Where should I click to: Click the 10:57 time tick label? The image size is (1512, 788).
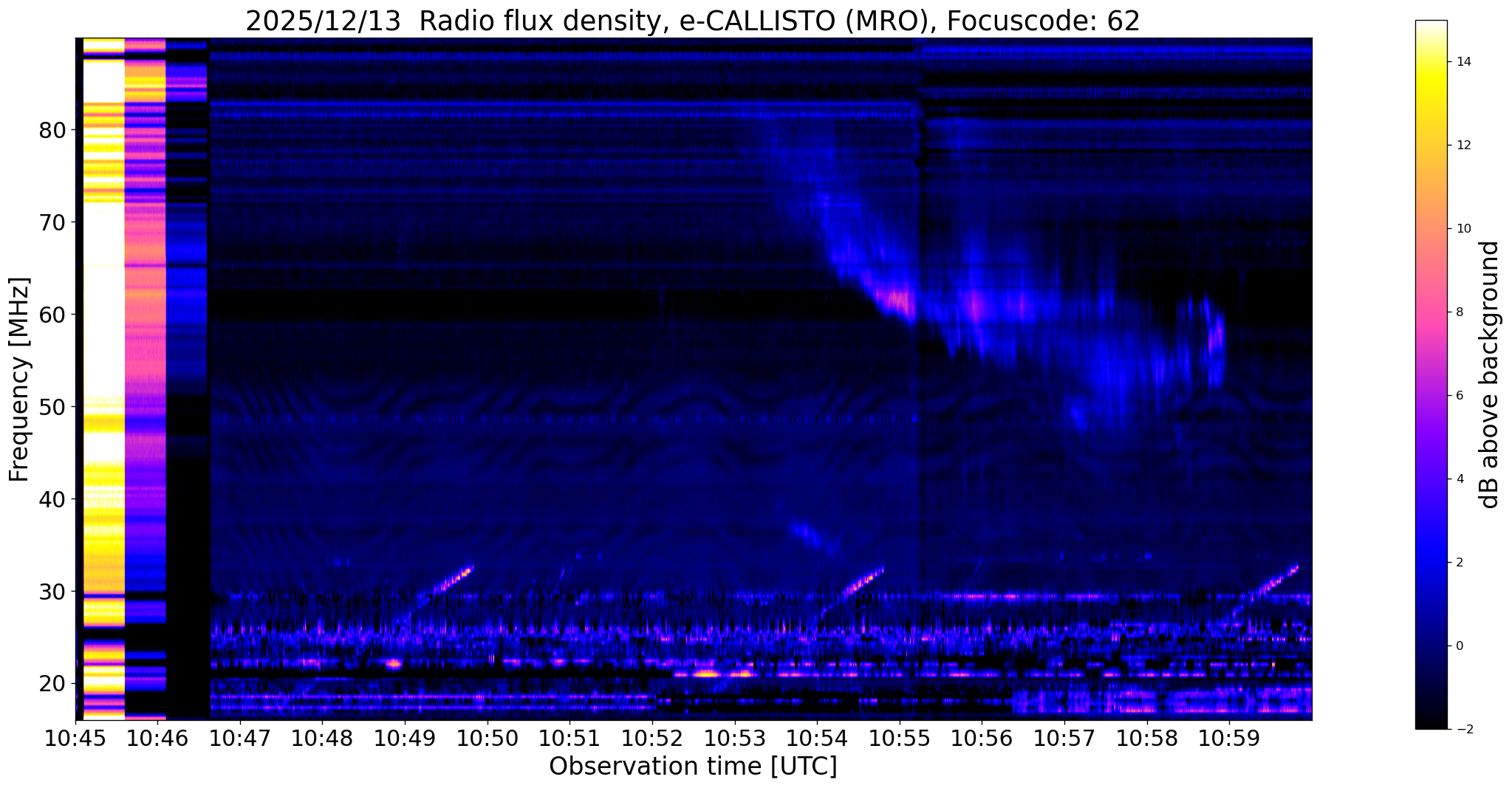click(x=1064, y=739)
